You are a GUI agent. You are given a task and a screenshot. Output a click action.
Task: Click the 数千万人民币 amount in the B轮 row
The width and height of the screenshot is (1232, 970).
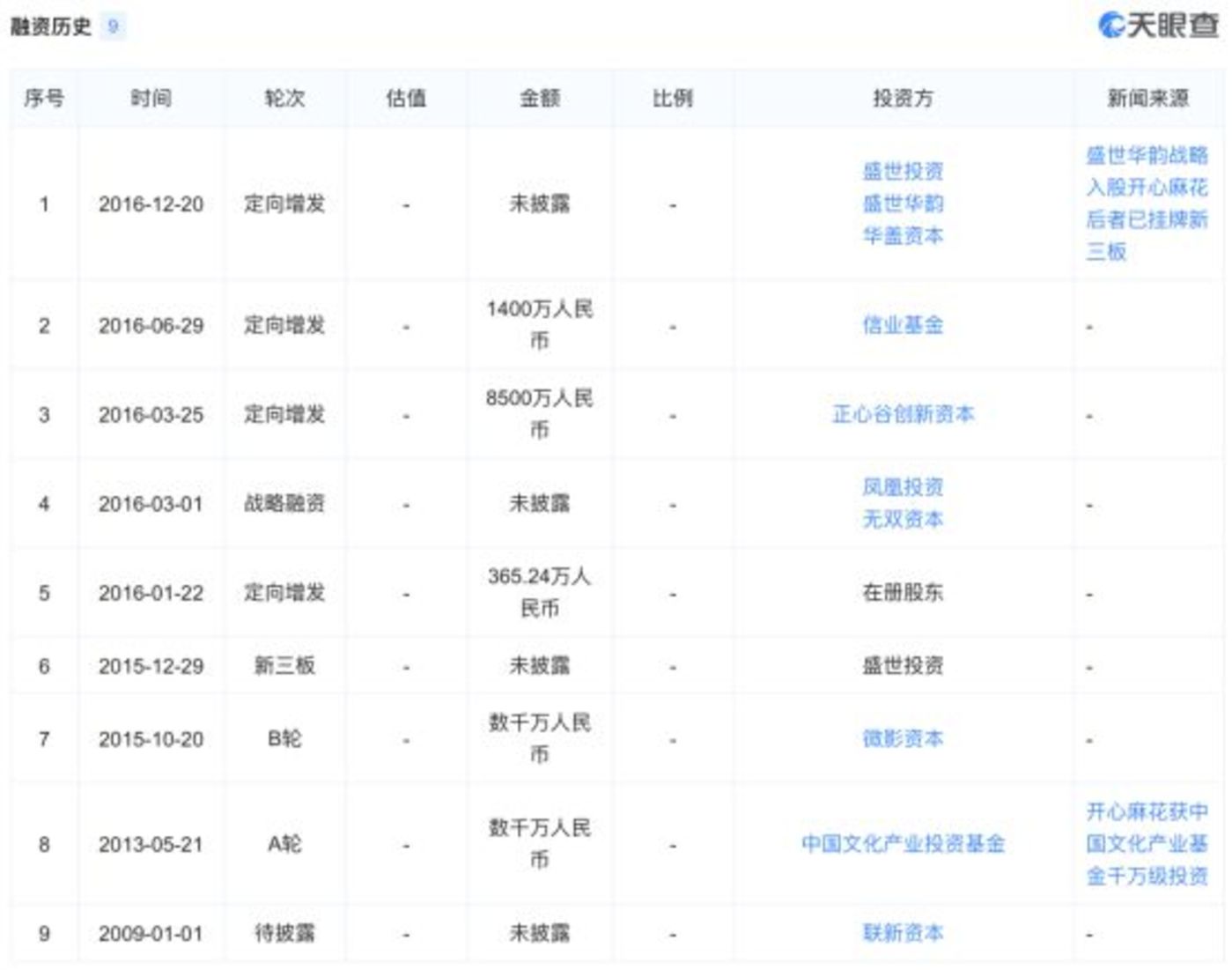540,738
